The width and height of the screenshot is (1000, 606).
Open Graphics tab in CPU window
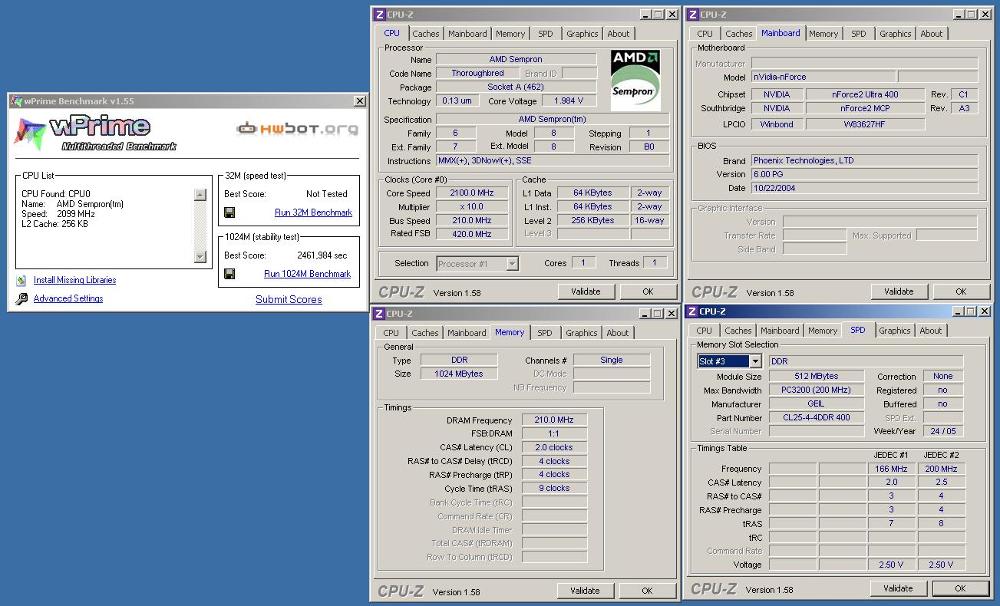pyautogui.click(x=582, y=34)
